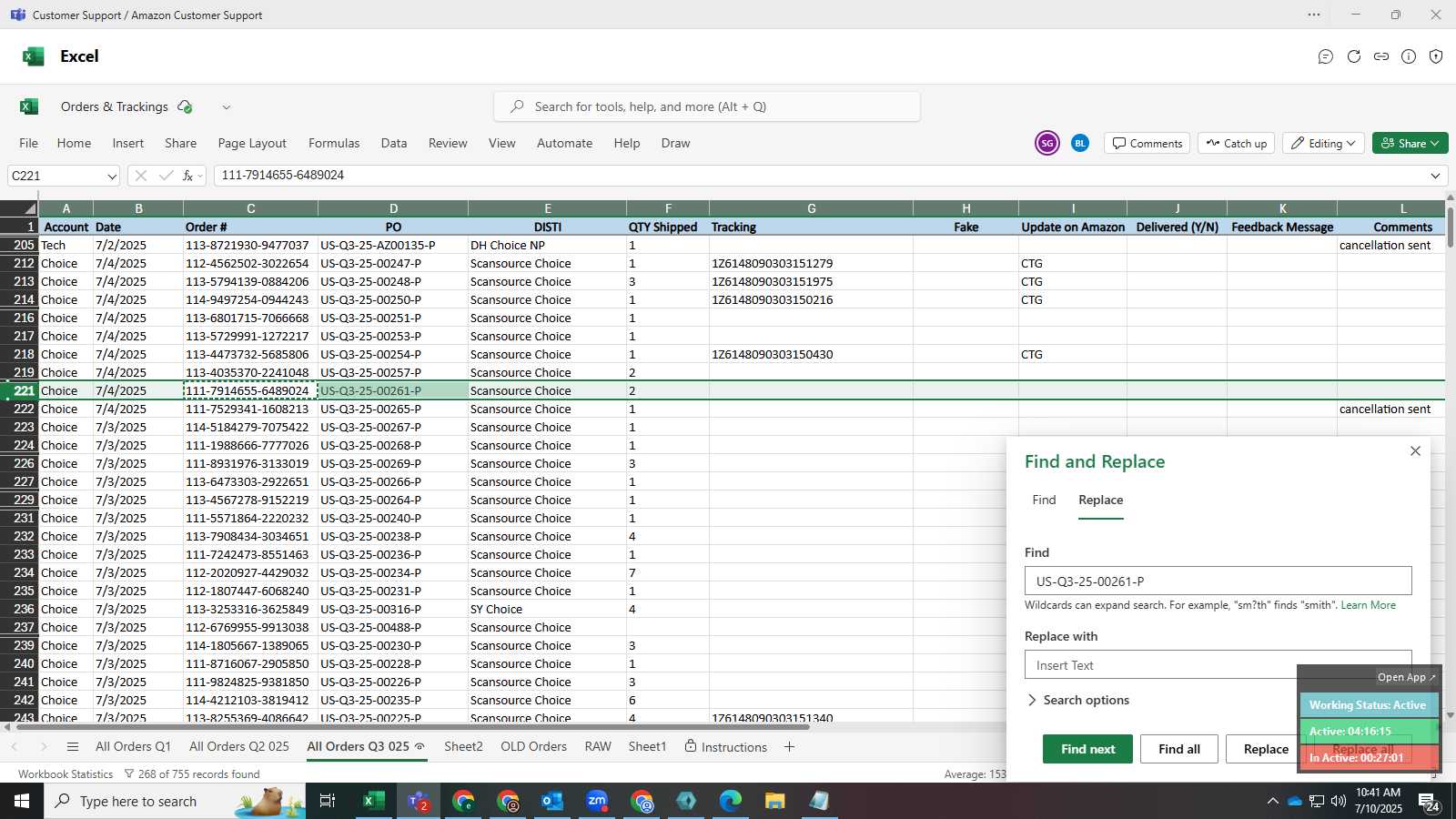Click the Replace with input field
The image size is (1456, 819).
pyautogui.click(x=1218, y=664)
